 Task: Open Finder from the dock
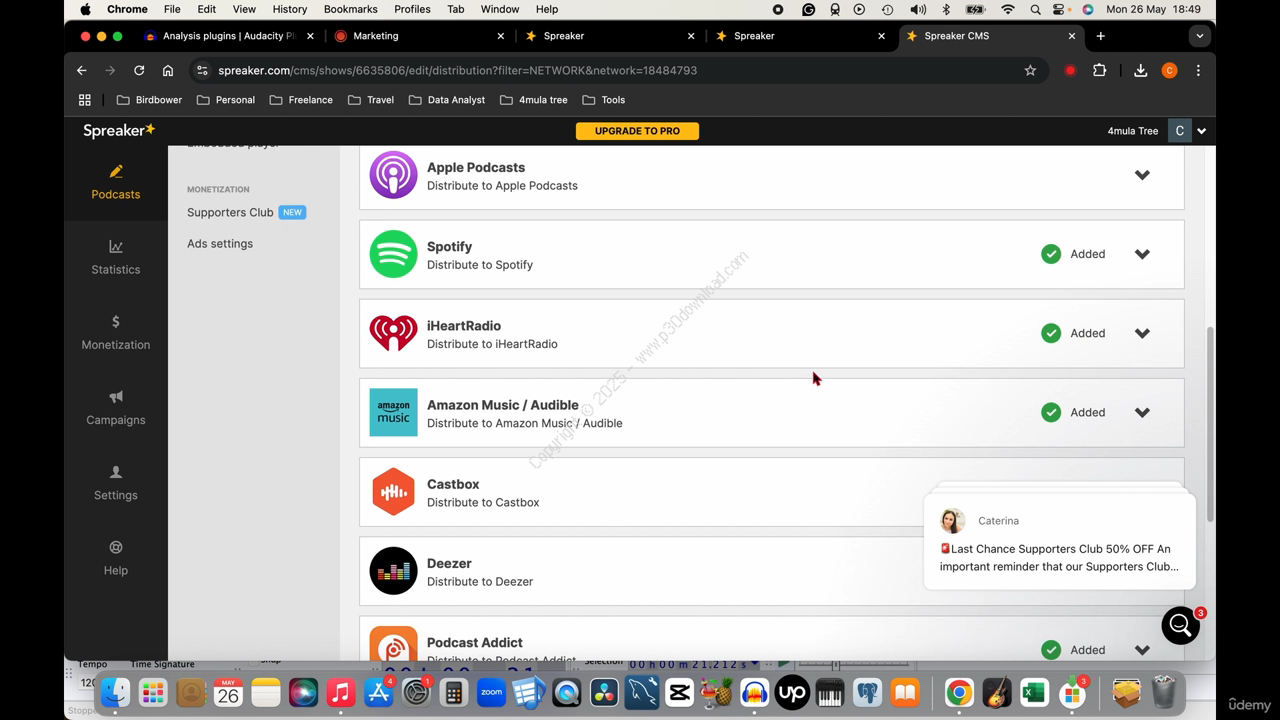116,692
